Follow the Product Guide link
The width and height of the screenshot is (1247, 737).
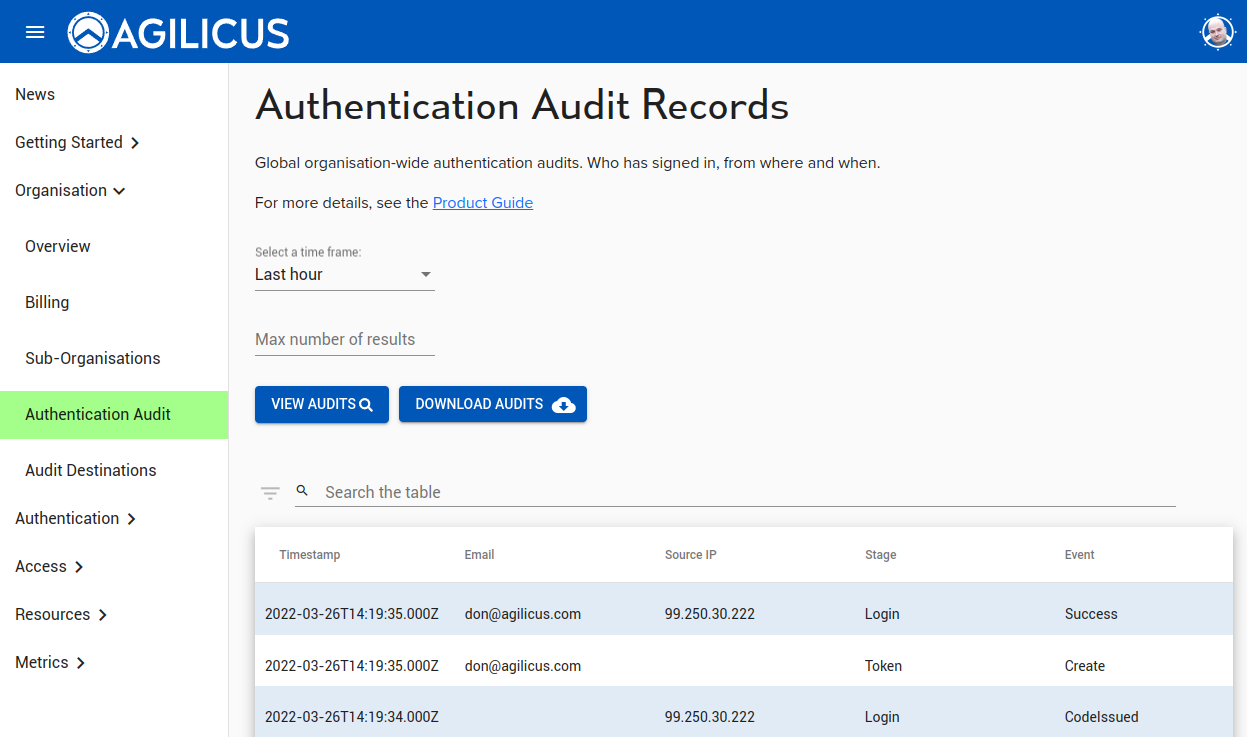[482, 203]
